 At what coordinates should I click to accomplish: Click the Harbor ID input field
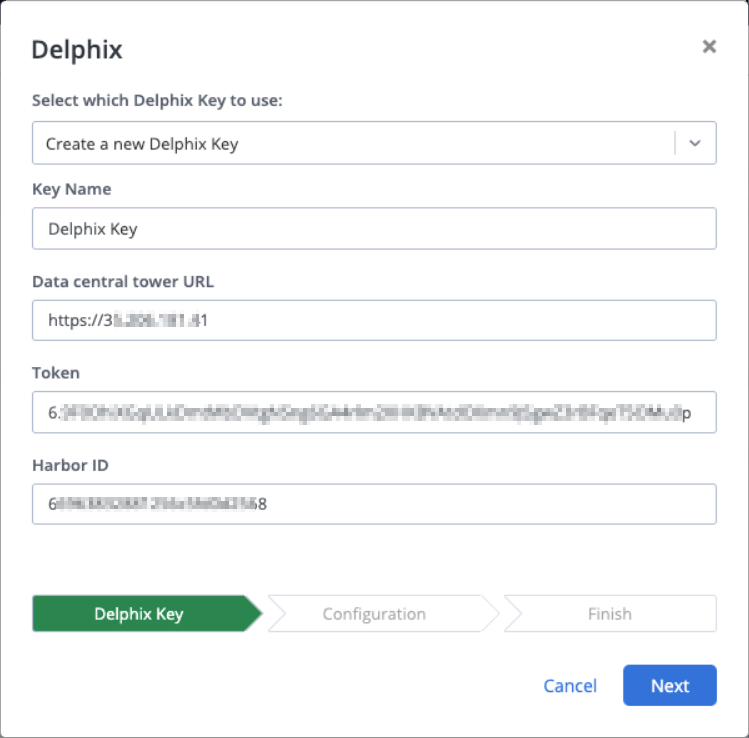(x=374, y=504)
